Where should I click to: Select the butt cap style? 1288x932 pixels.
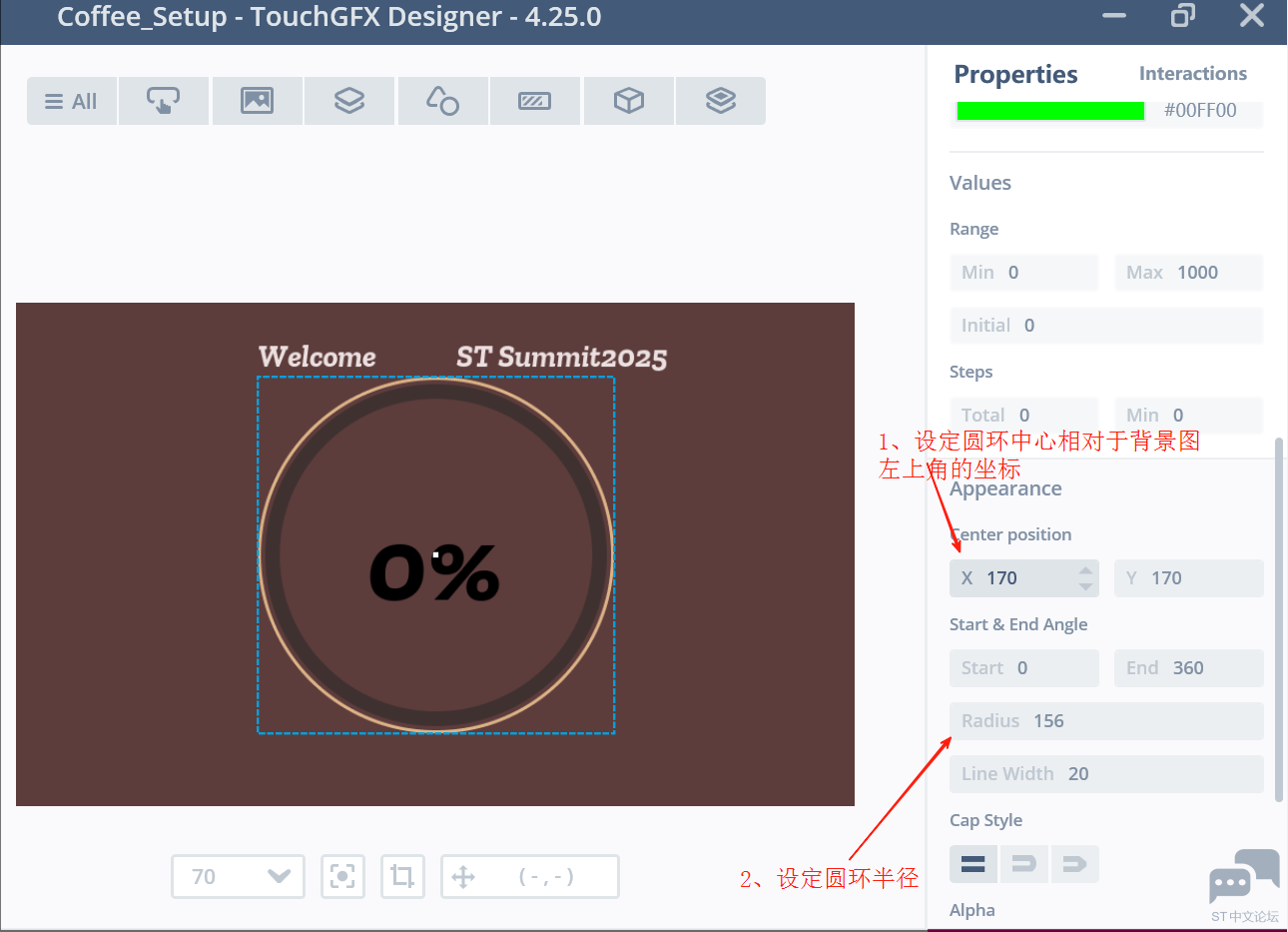[973, 864]
